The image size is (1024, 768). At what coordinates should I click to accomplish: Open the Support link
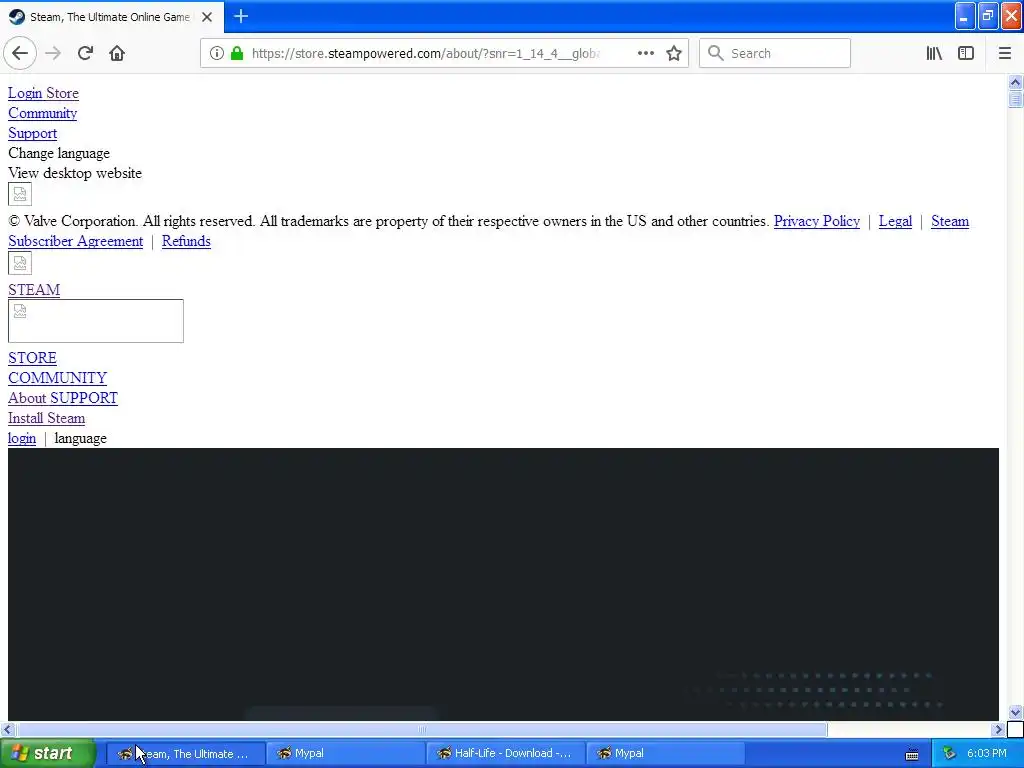(33, 133)
